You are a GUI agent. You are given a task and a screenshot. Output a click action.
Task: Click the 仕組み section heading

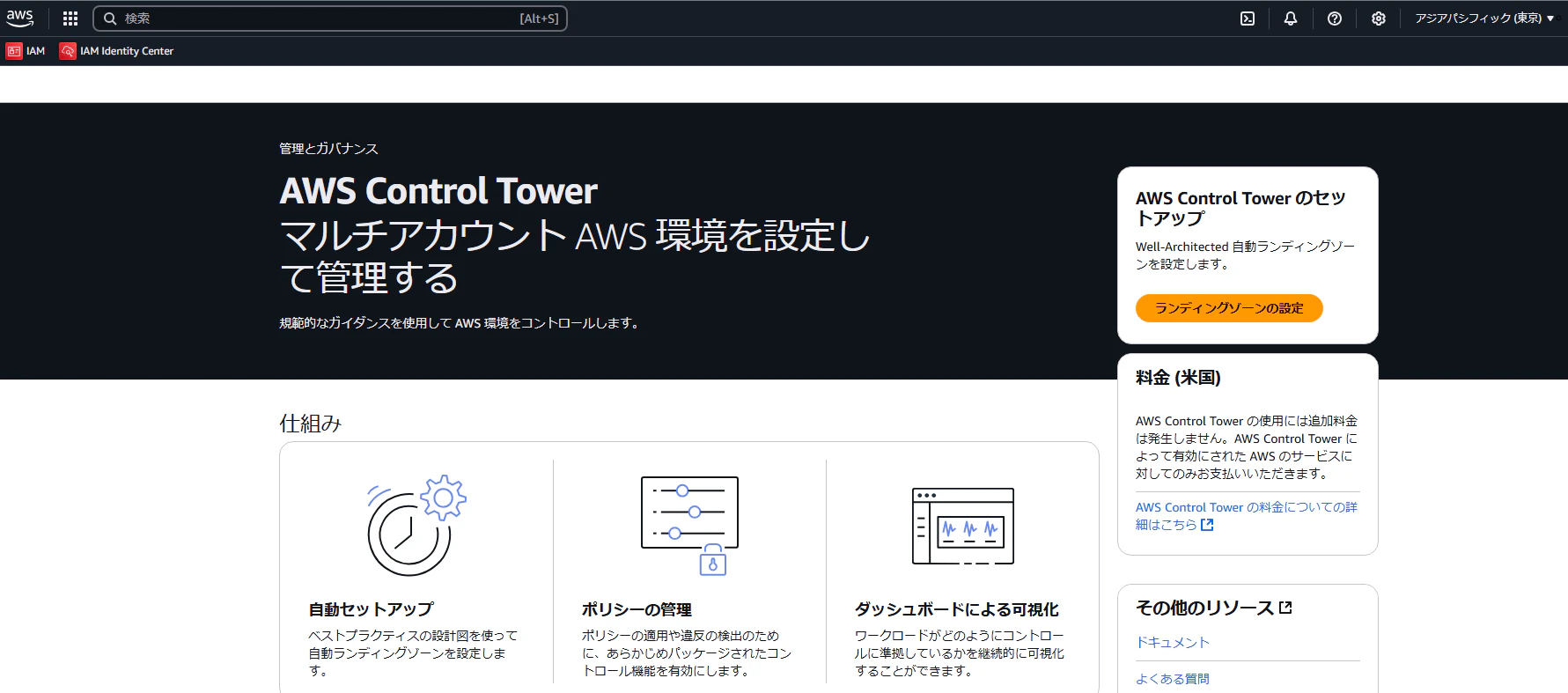coord(310,424)
